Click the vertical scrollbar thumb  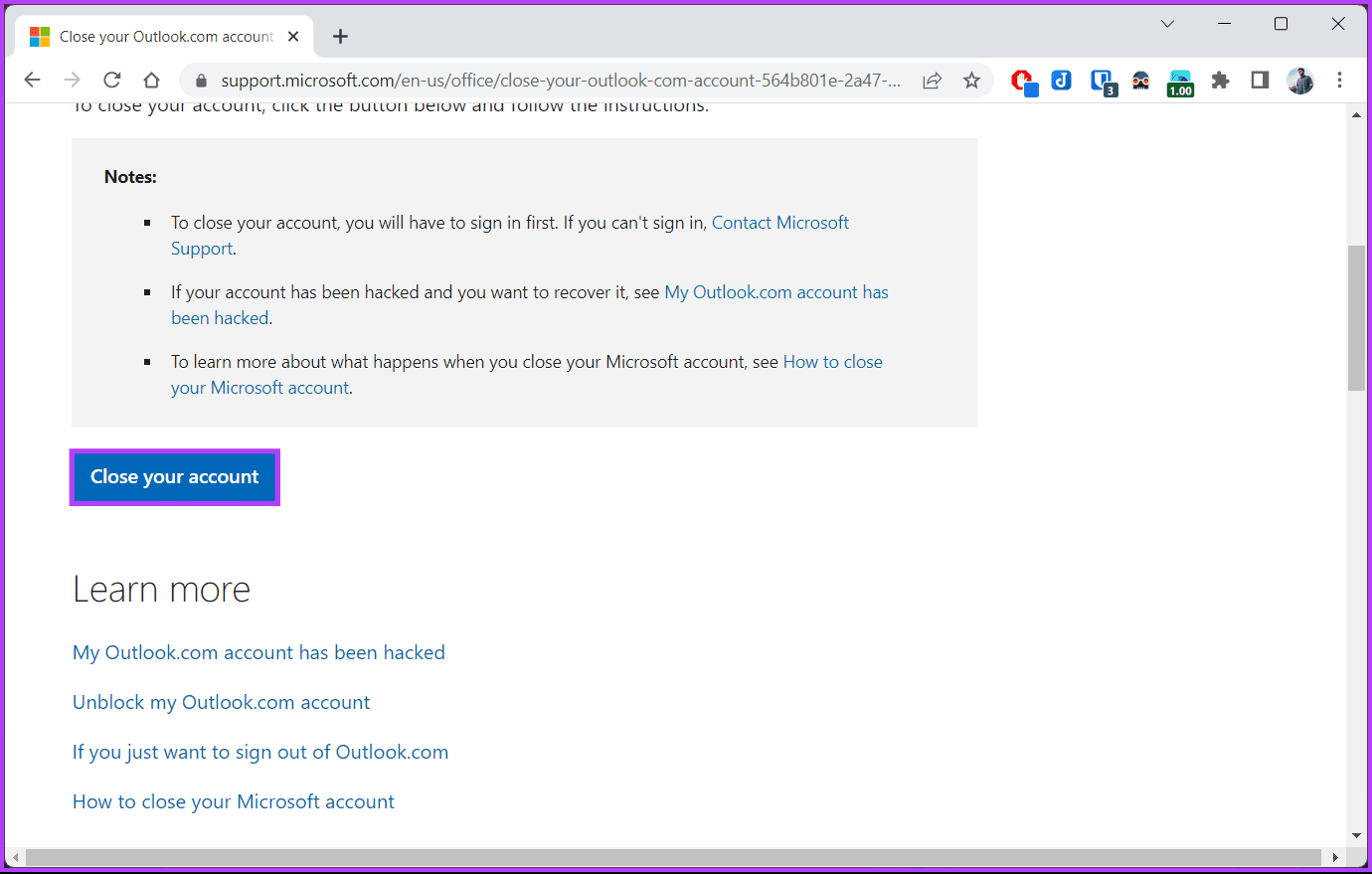1357,317
